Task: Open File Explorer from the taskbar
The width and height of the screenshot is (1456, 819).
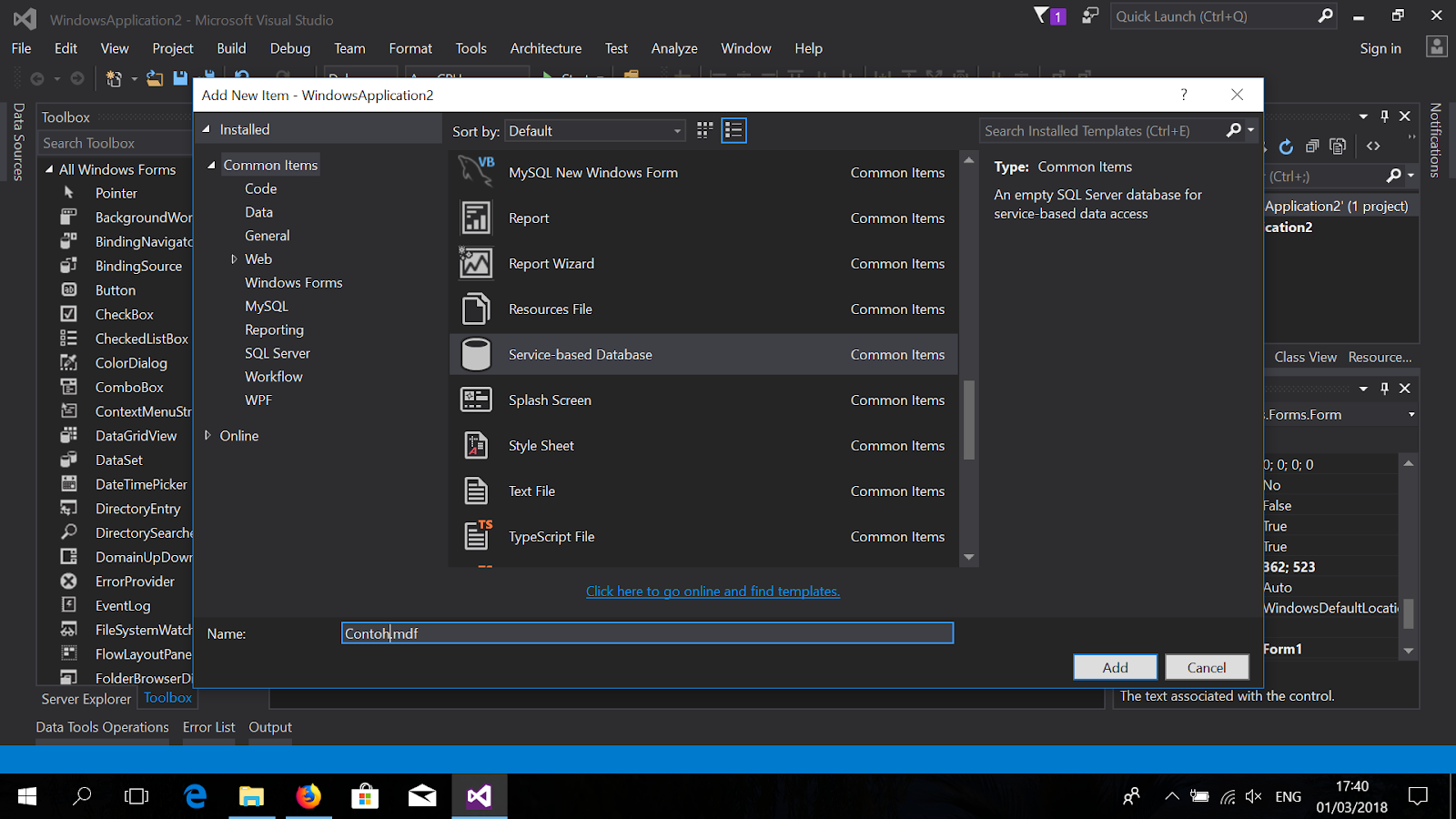Action: coord(251,796)
